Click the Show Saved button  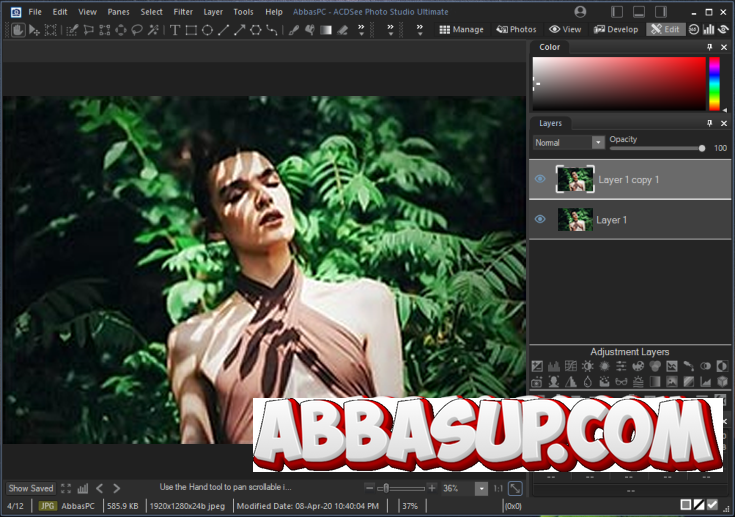pyautogui.click(x=30, y=488)
